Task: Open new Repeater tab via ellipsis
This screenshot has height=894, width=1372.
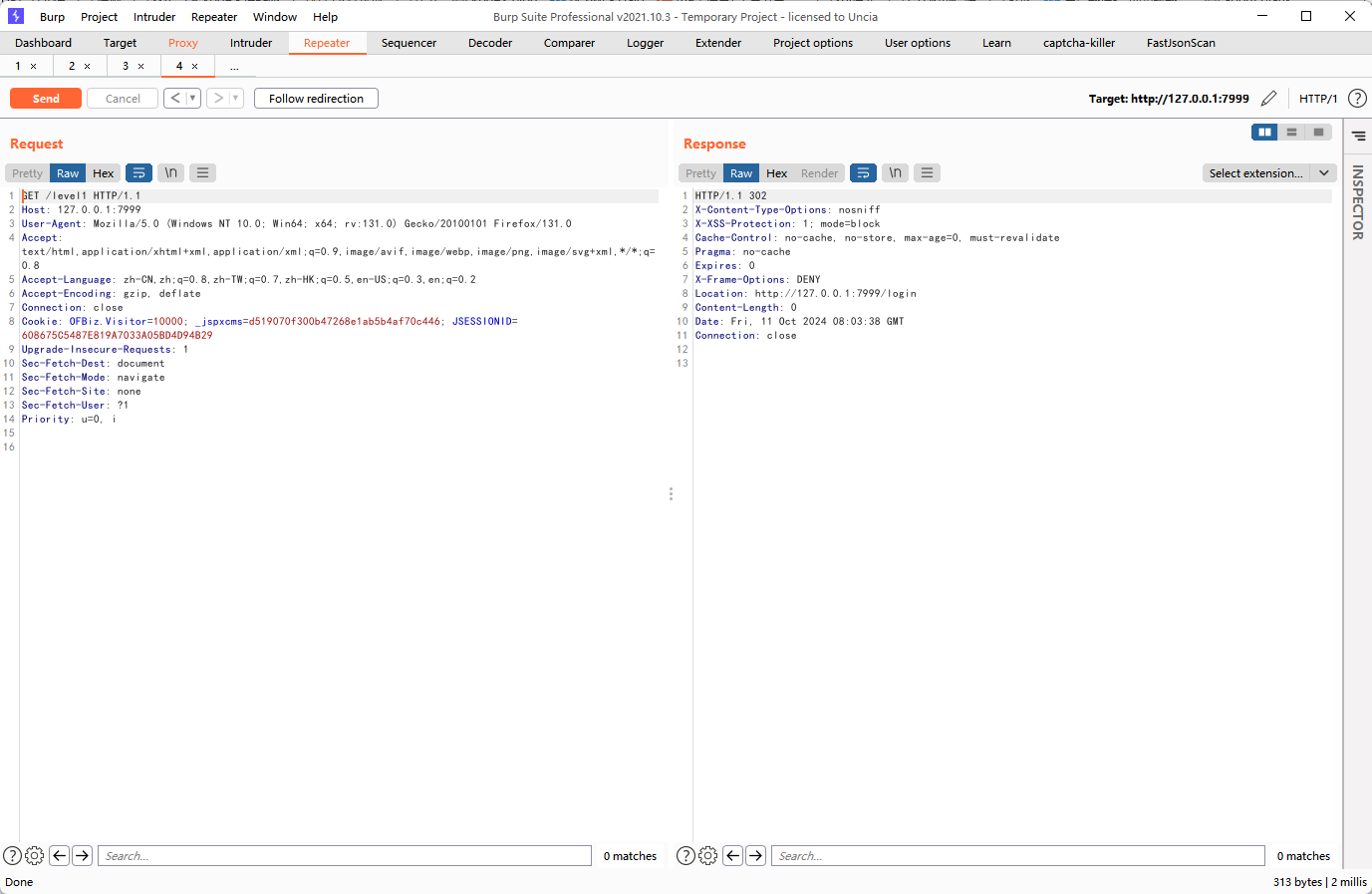Action: pyautogui.click(x=234, y=67)
